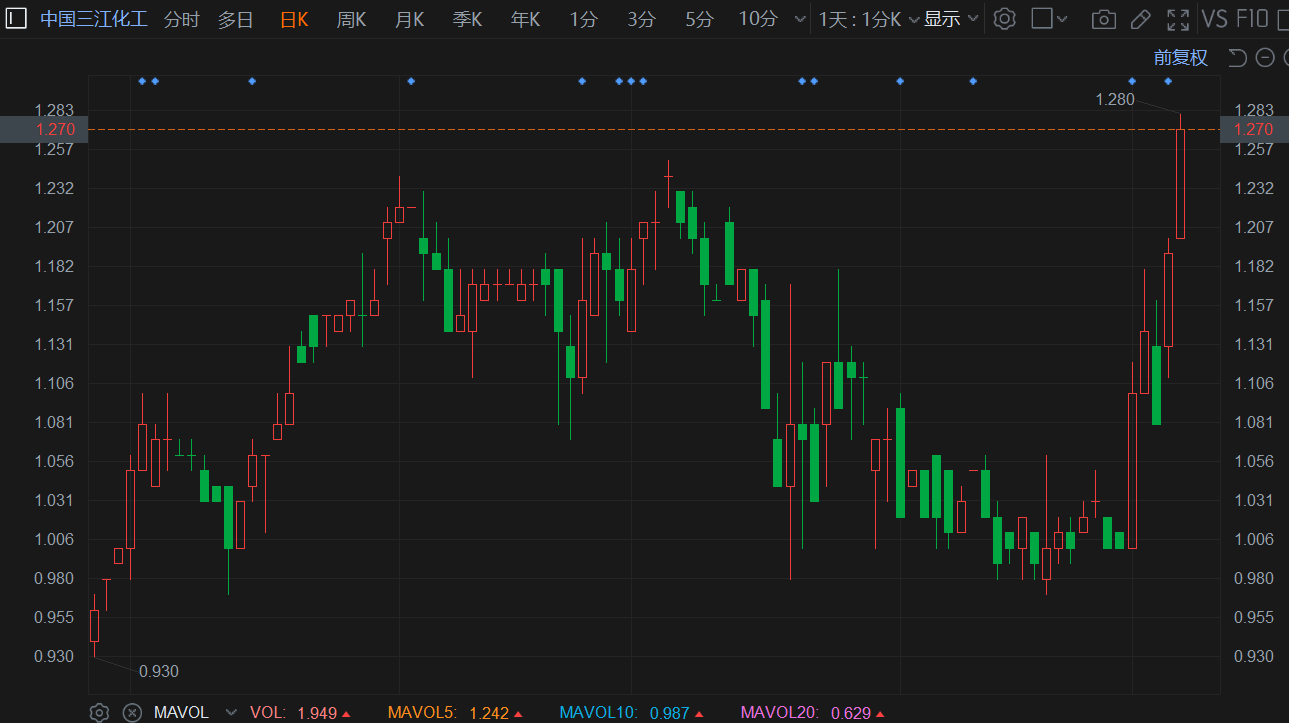Toggle the square layout box icon
Image resolution: width=1289 pixels, height=723 pixels.
[x=1042, y=18]
